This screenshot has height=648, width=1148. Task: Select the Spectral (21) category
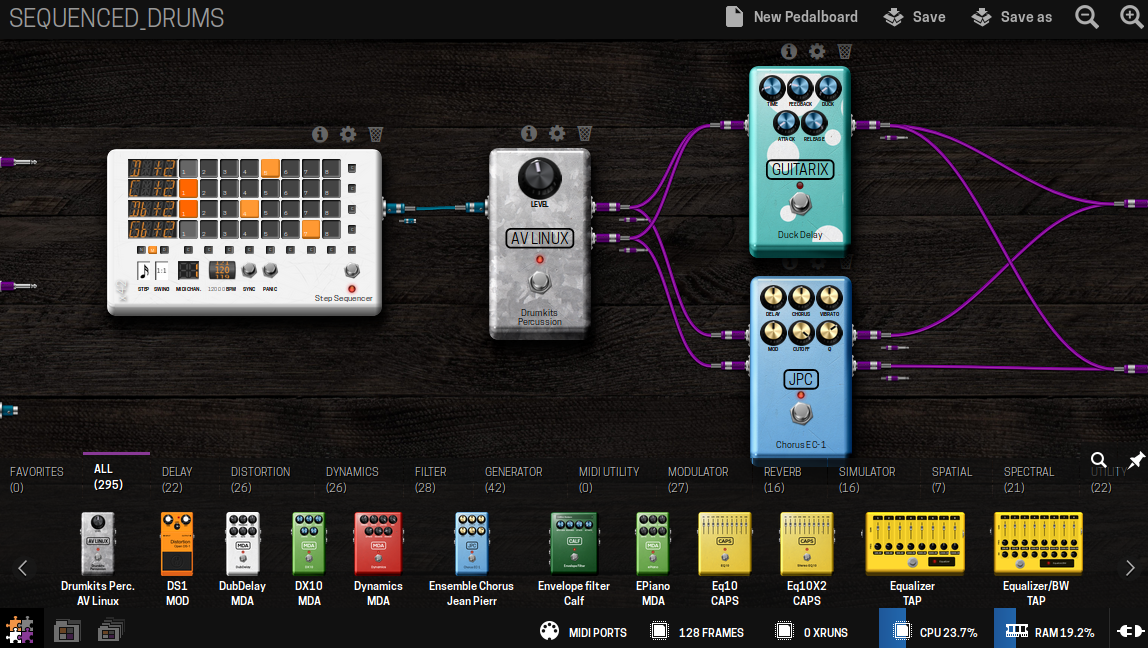pyautogui.click(x=1029, y=479)
